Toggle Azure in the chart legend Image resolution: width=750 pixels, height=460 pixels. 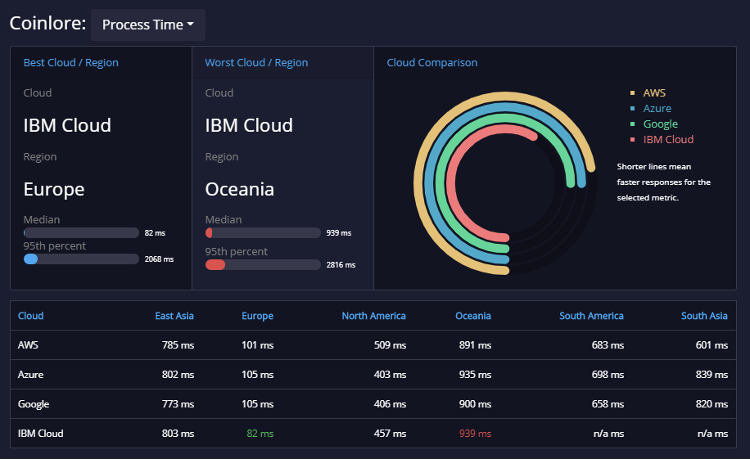point(657,109)
